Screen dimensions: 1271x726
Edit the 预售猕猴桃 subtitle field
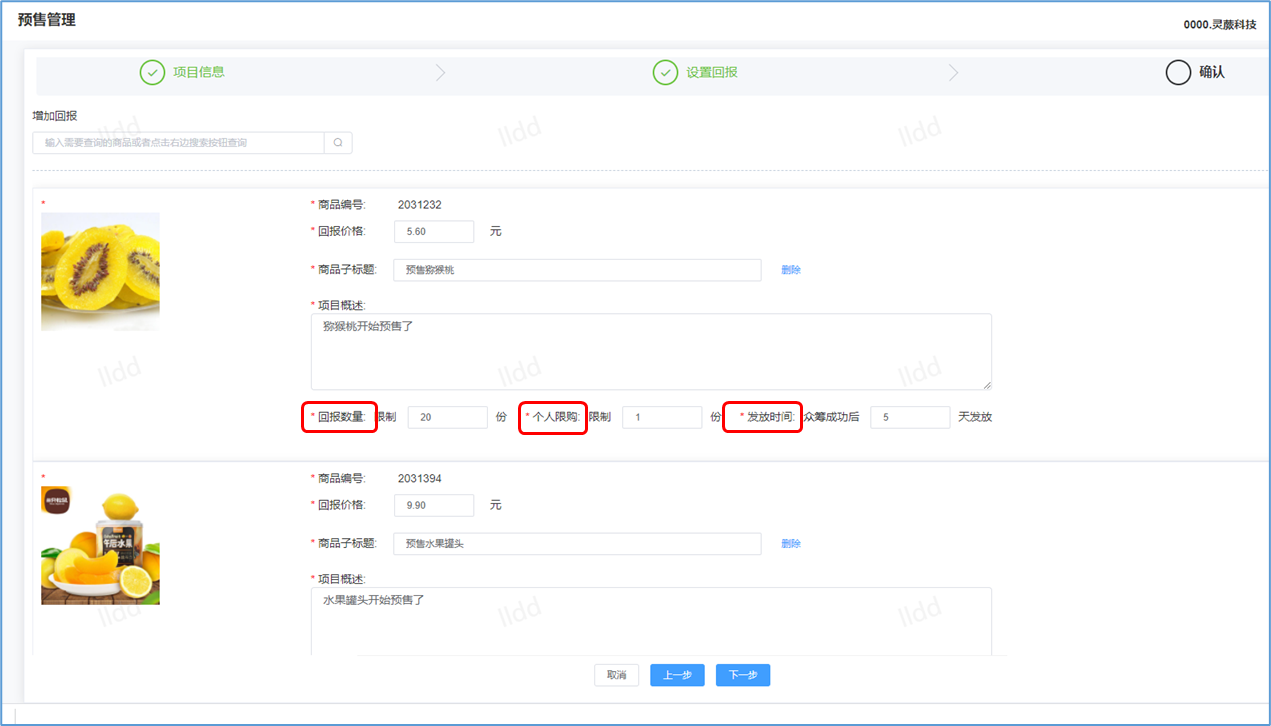pyautogui.click(x=577, y=270)
